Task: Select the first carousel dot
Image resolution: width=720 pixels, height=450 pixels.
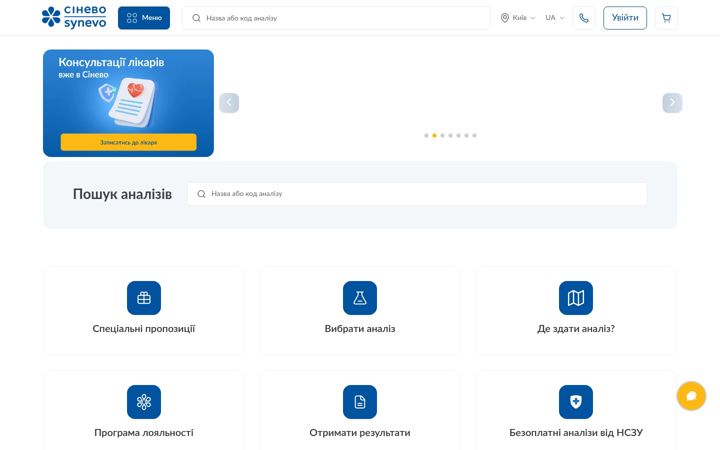Action: (427, 135)
